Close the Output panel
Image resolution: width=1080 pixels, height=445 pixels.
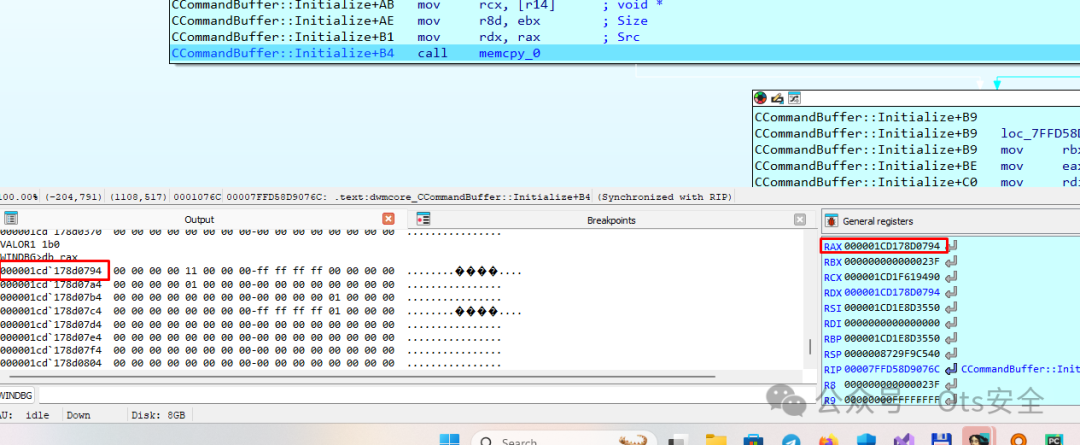point(388,219)
